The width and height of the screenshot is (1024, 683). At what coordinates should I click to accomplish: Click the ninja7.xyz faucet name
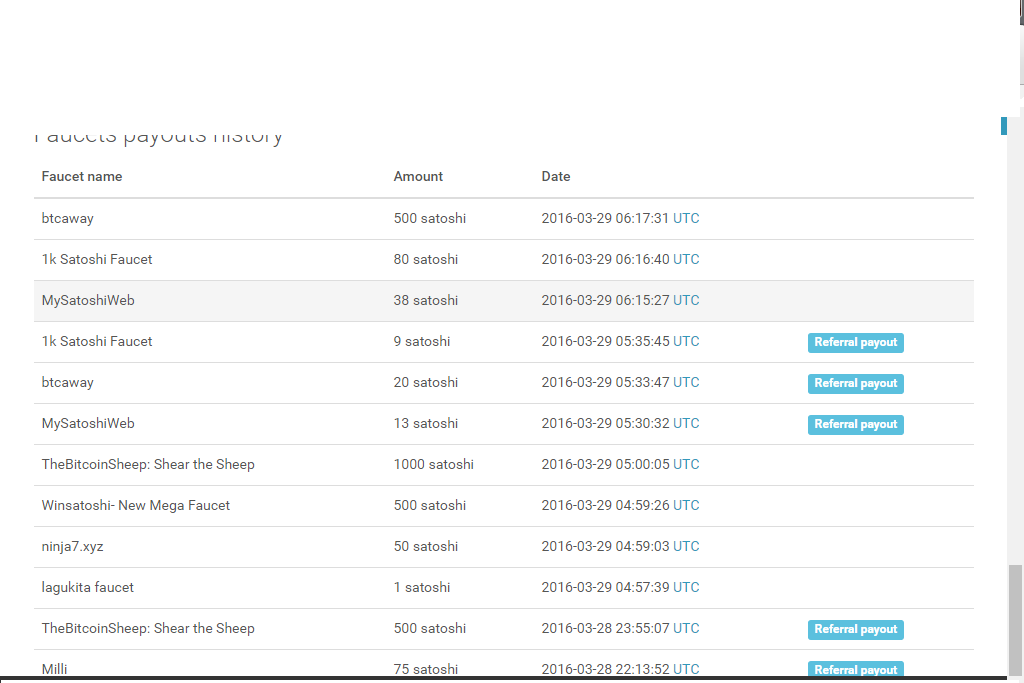72,546
